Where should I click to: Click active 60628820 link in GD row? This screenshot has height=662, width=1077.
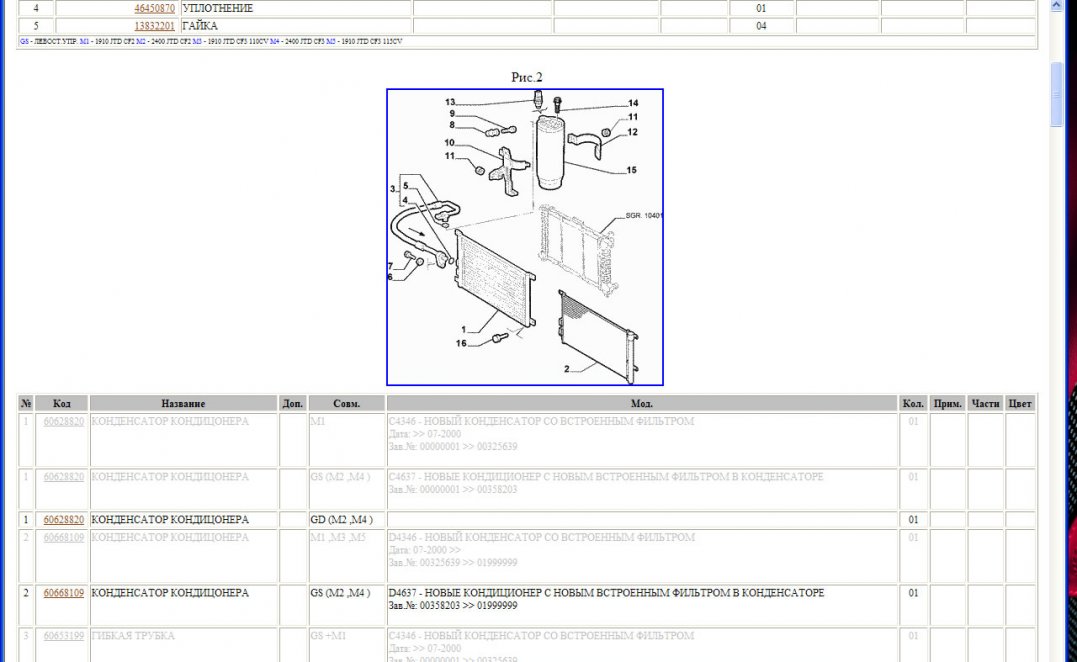tap(64, 520)
